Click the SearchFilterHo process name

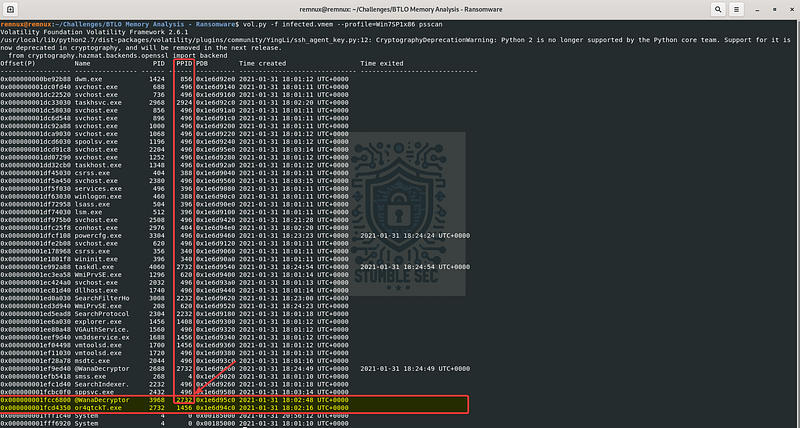point(102,298)
